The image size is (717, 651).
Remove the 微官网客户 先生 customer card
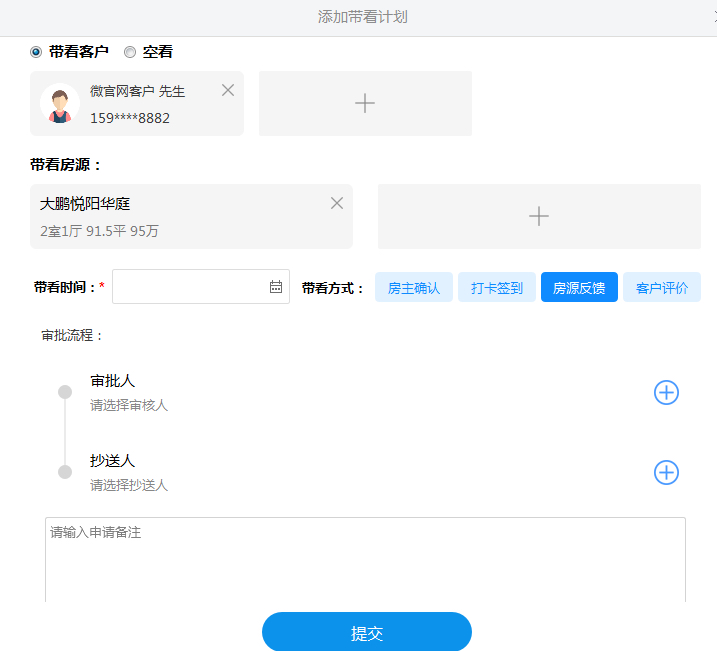tap(228, 90)
